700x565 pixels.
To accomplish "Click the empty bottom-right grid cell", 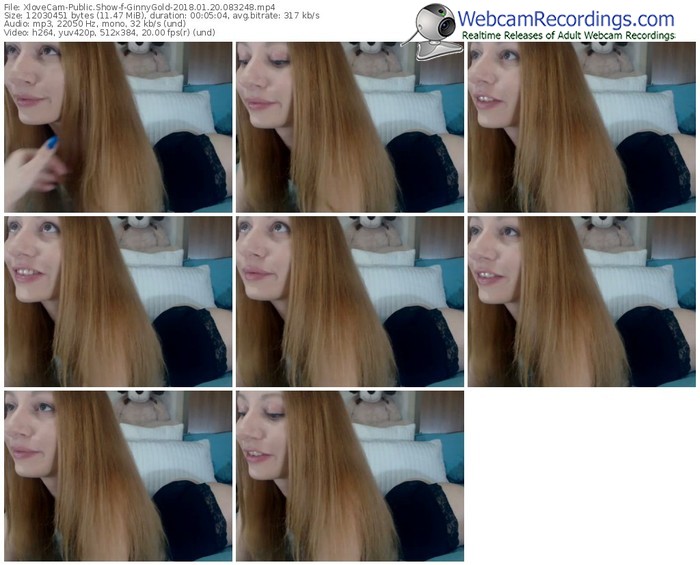I will coord(581,475).
